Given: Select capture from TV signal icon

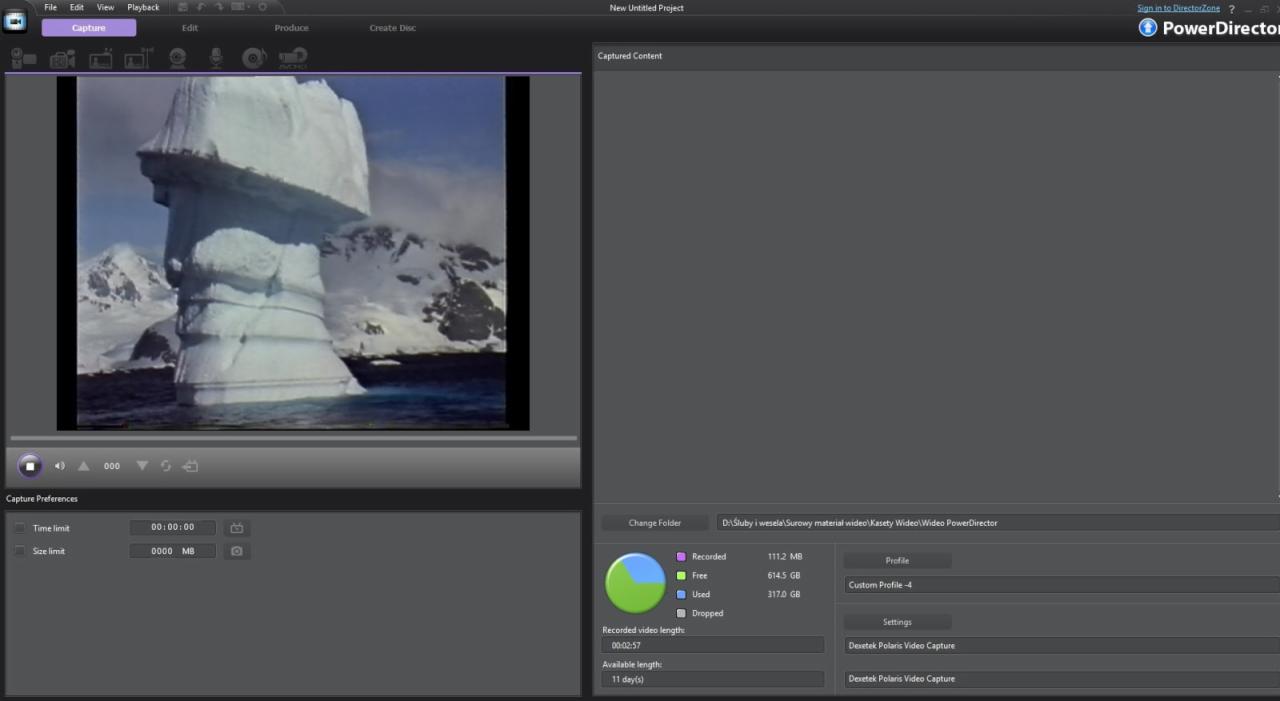Looking at the screenshot, I should [100, 59].
